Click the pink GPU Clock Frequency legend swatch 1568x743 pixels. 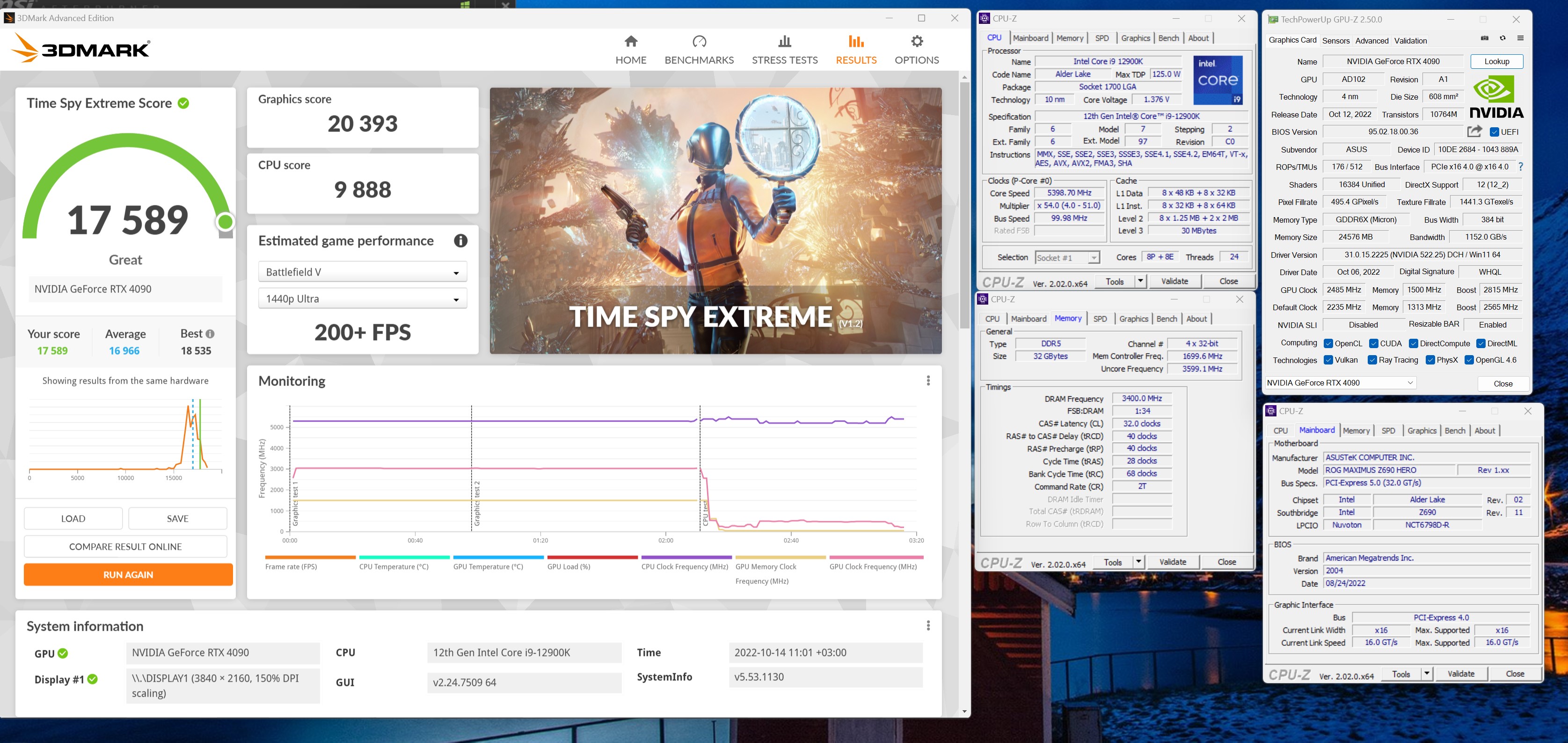(876, 557)
